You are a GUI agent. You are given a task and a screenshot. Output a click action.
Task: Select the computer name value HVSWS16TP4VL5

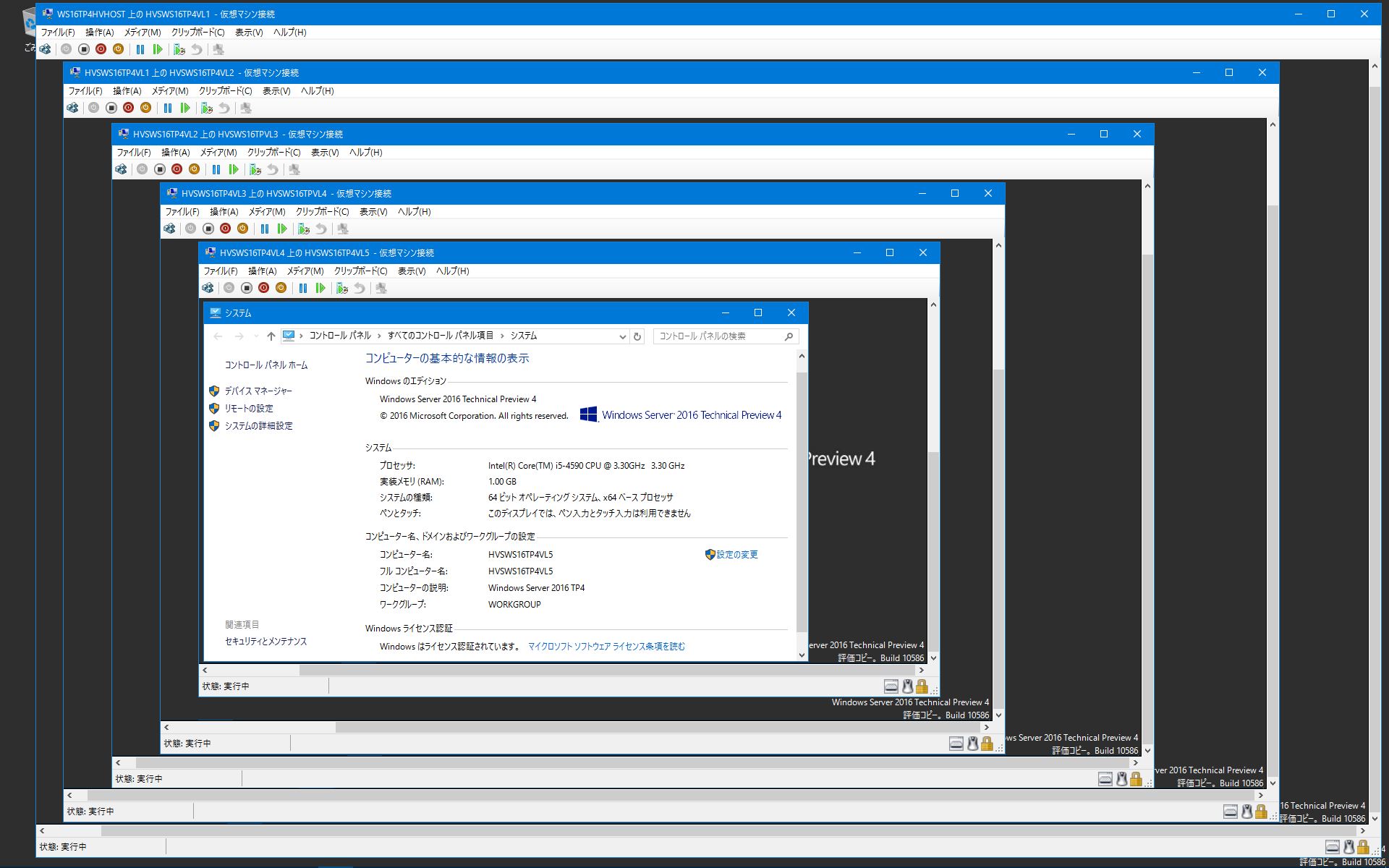[x=520, y=555]
